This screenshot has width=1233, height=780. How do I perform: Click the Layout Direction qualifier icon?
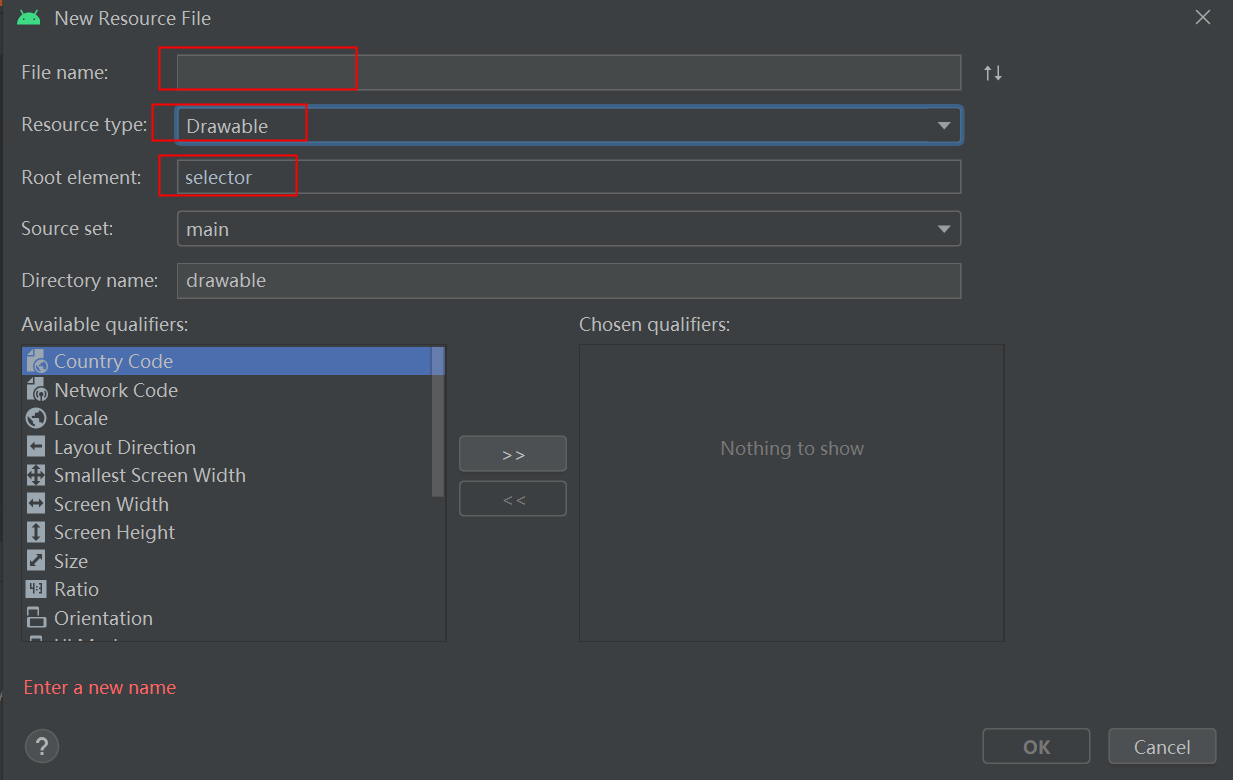[x=36, y=447]
